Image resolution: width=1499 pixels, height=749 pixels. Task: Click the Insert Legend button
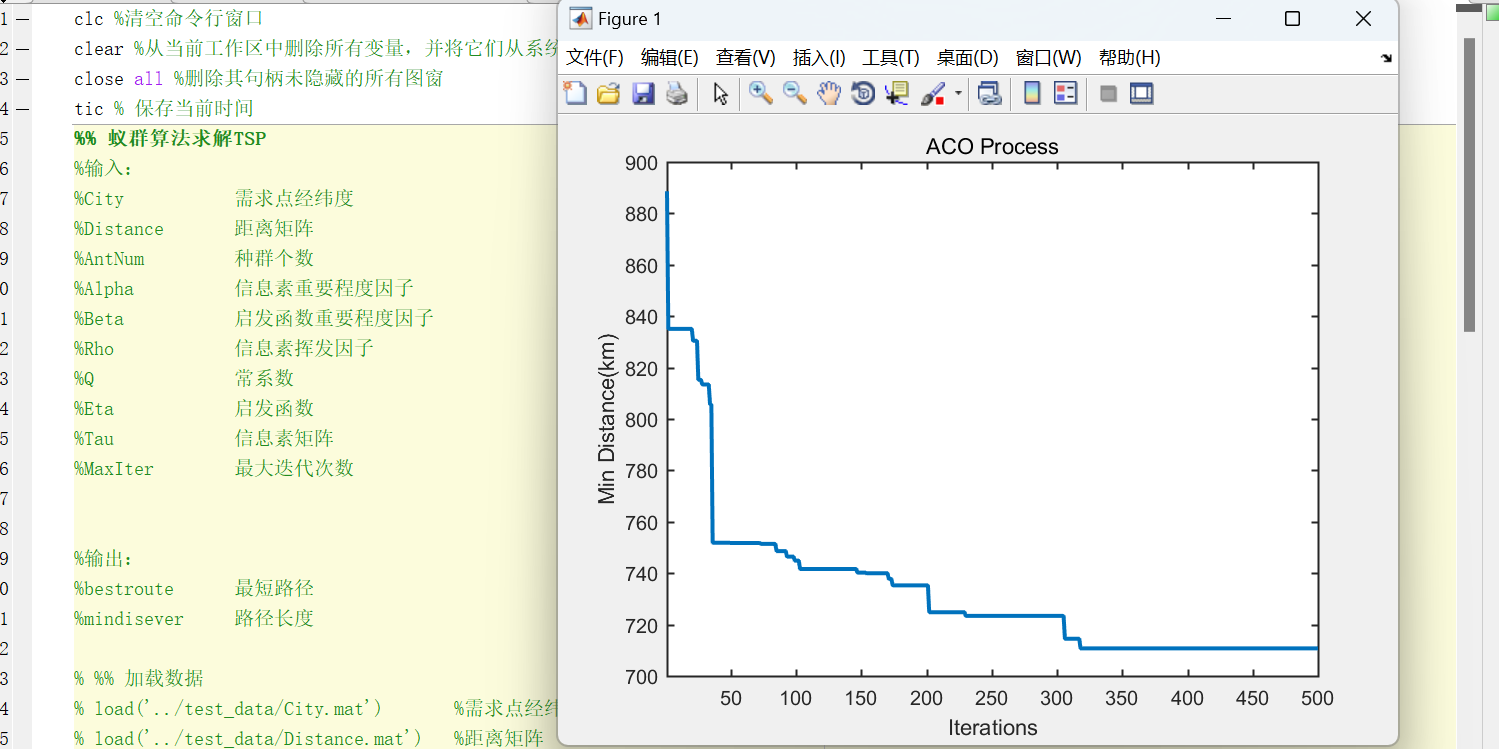click(x=1066, y=94)
